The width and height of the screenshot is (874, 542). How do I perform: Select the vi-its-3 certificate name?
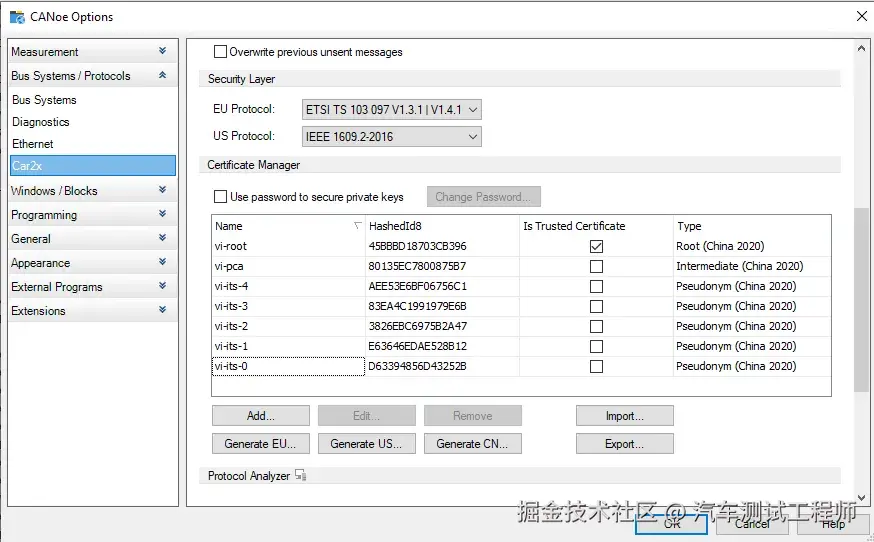pyautogui.click(x=231, y=307)
